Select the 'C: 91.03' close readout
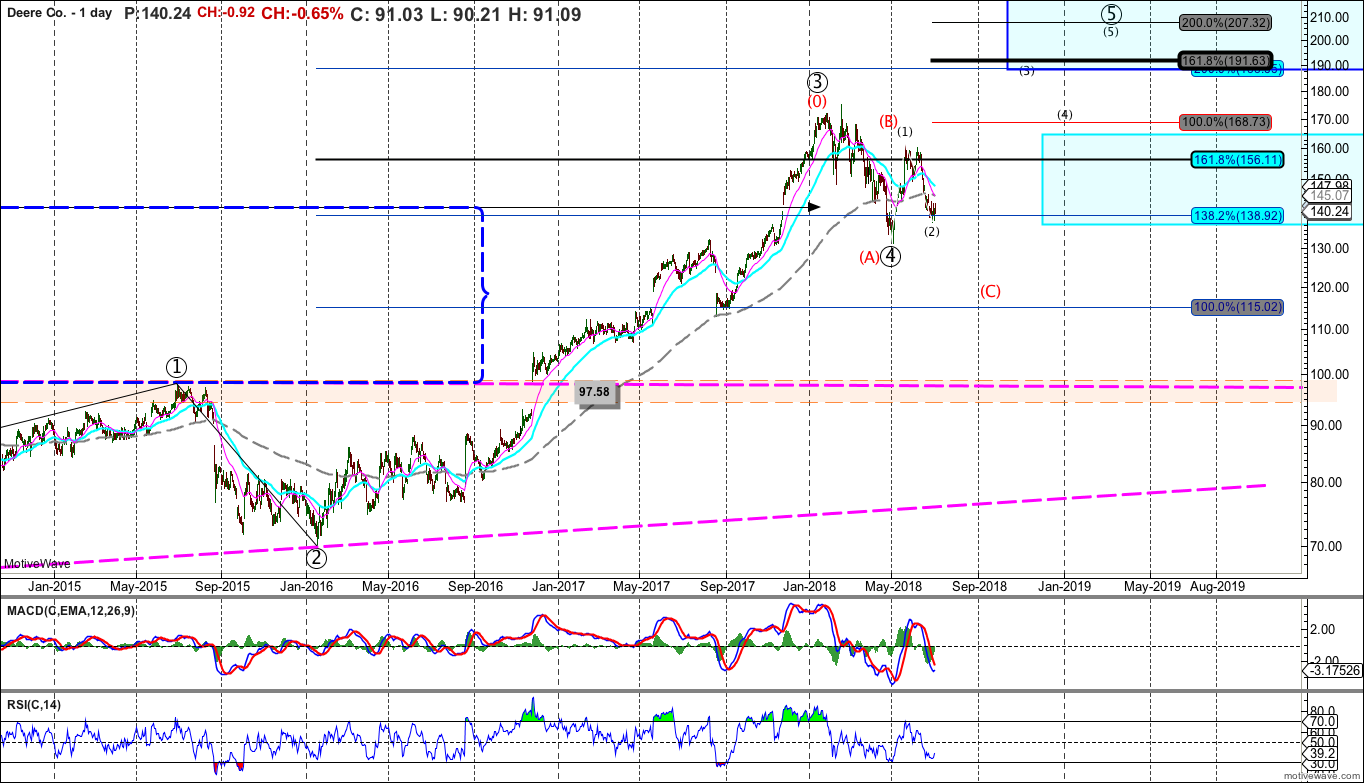The width and height of the screenshot is (1364, 783). [385, 14]
